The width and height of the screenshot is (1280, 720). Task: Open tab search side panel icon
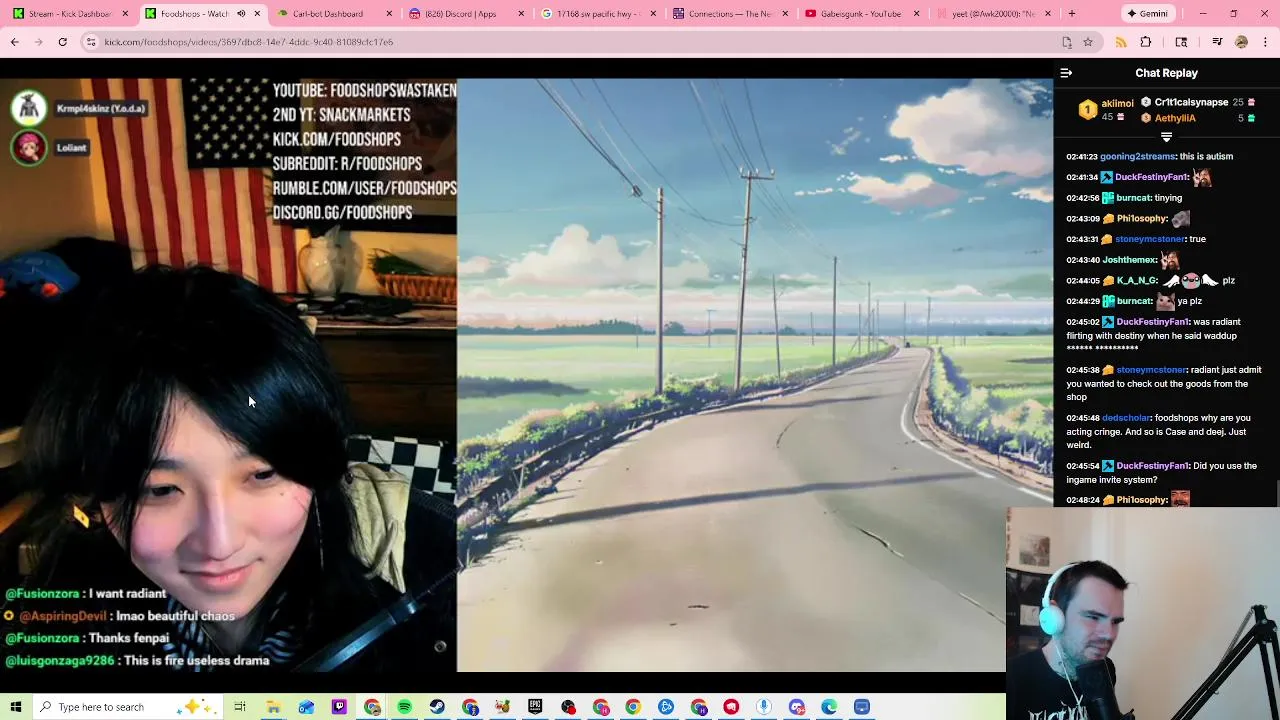tap(1181, 42)
